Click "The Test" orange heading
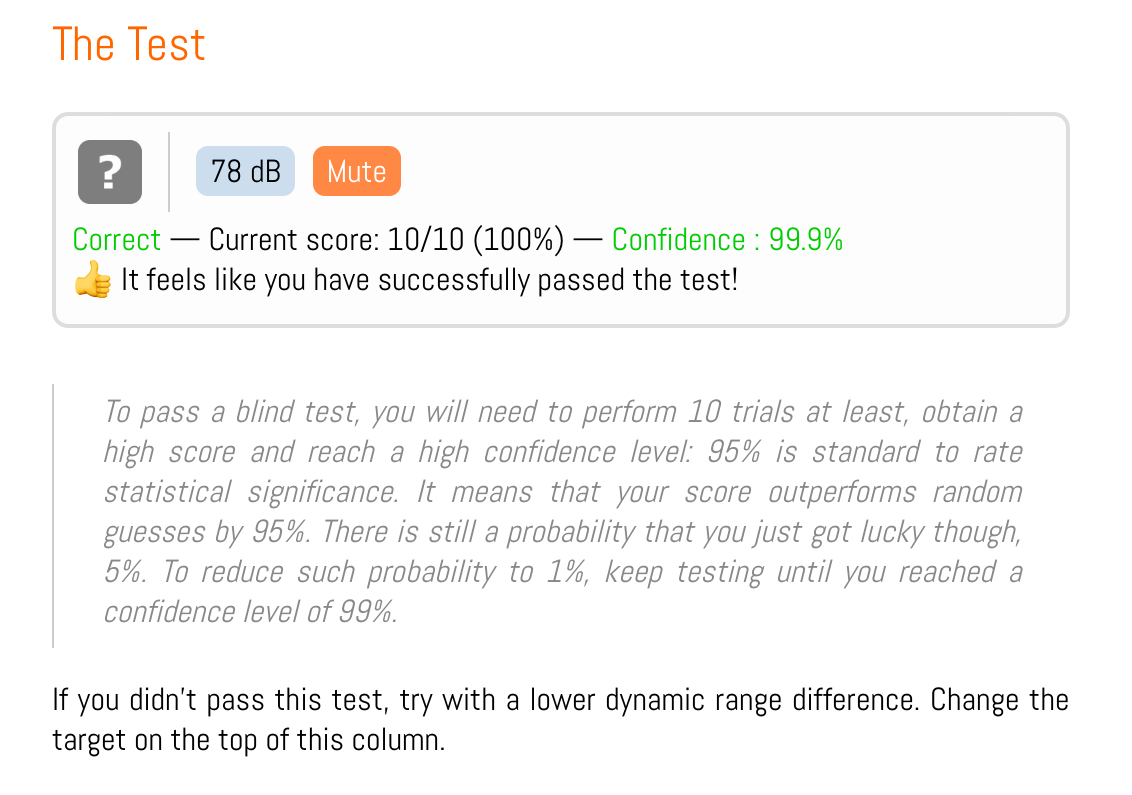The height and width of the screenshot is (795, 1132). point(129,44)
